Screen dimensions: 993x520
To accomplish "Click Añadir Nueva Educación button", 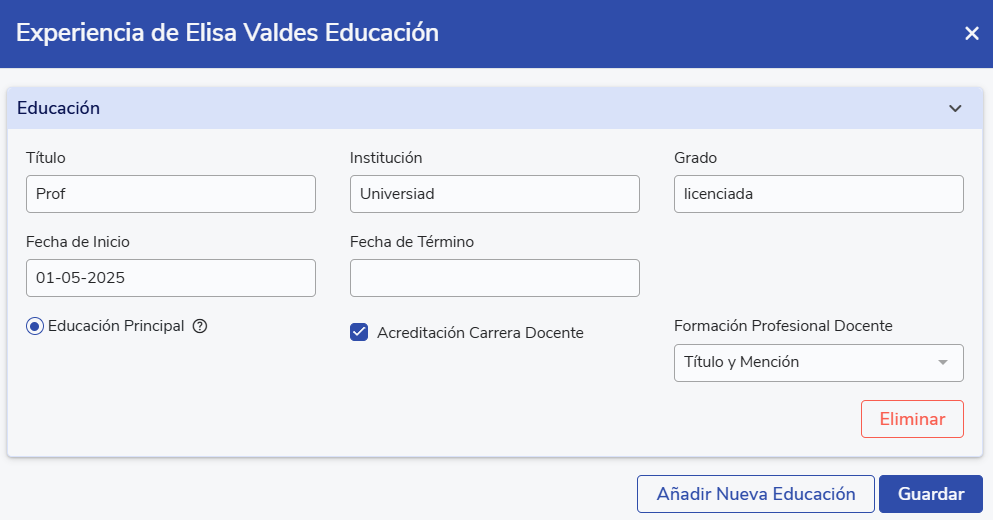I will point(755,494).
